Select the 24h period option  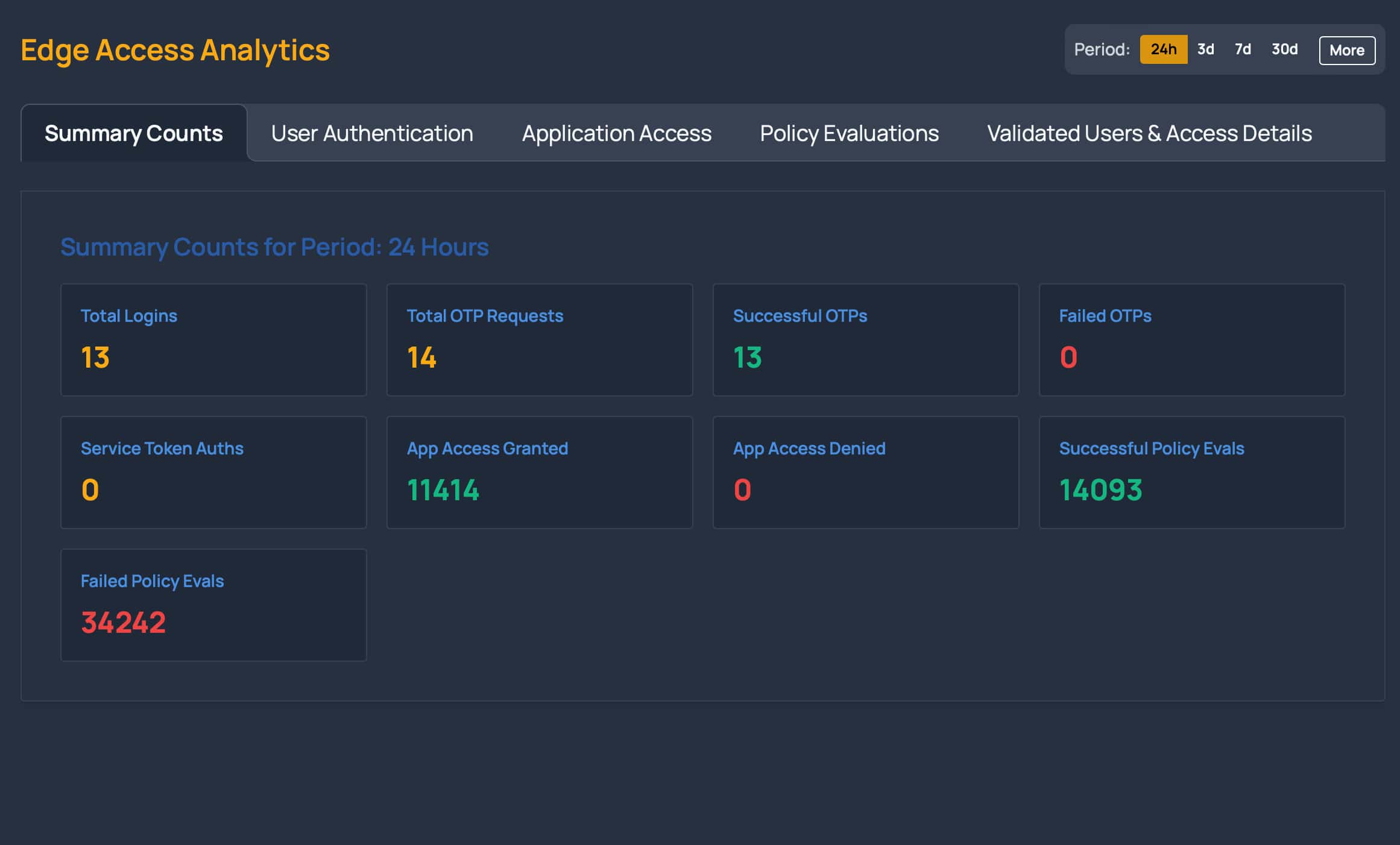point(1163,49)
